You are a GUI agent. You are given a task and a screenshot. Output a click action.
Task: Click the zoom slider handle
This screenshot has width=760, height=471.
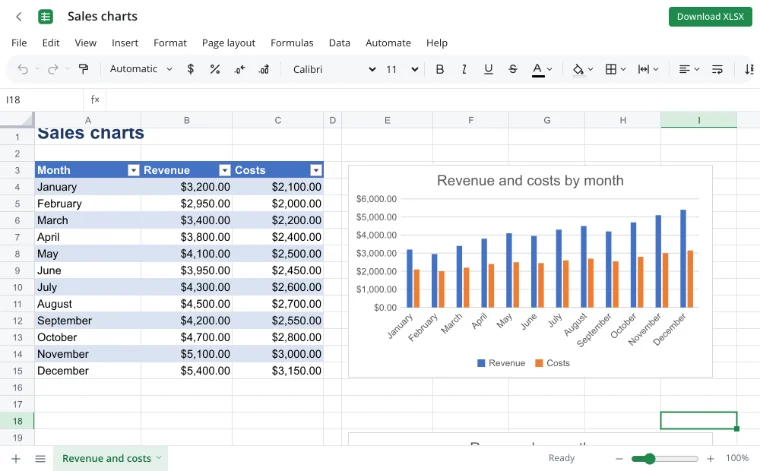pyautogui.click(x=649, y=458)
